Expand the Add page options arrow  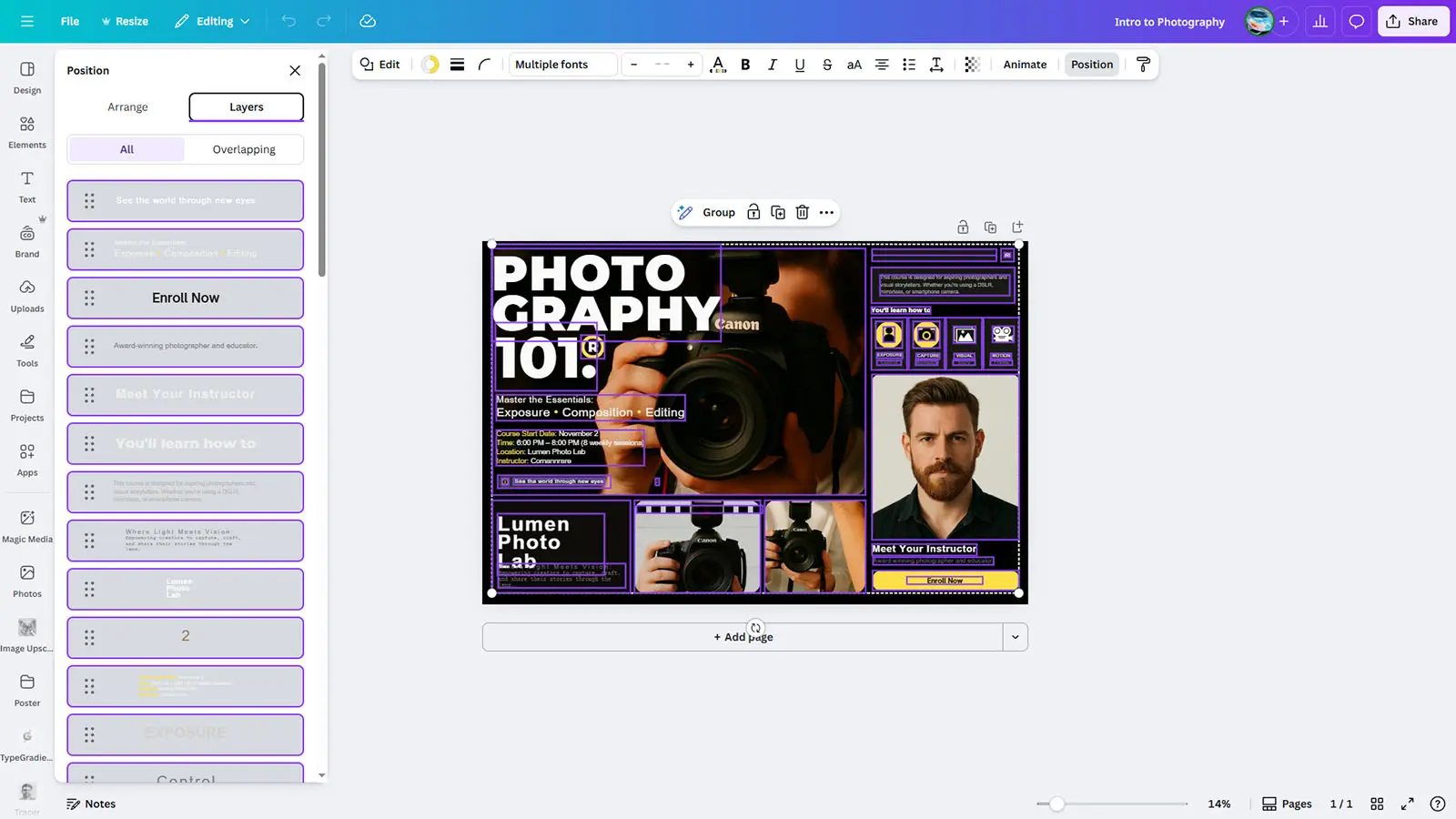(1015, 637)
